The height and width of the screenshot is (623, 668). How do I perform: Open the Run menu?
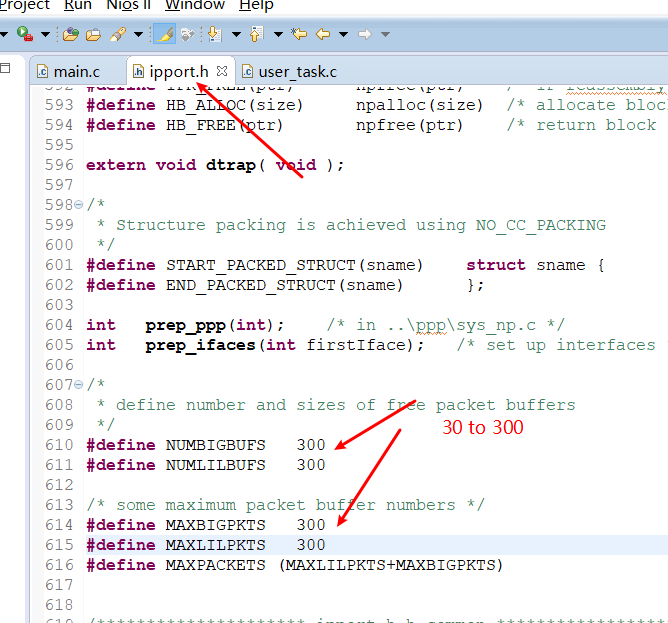tap(78, 5)
